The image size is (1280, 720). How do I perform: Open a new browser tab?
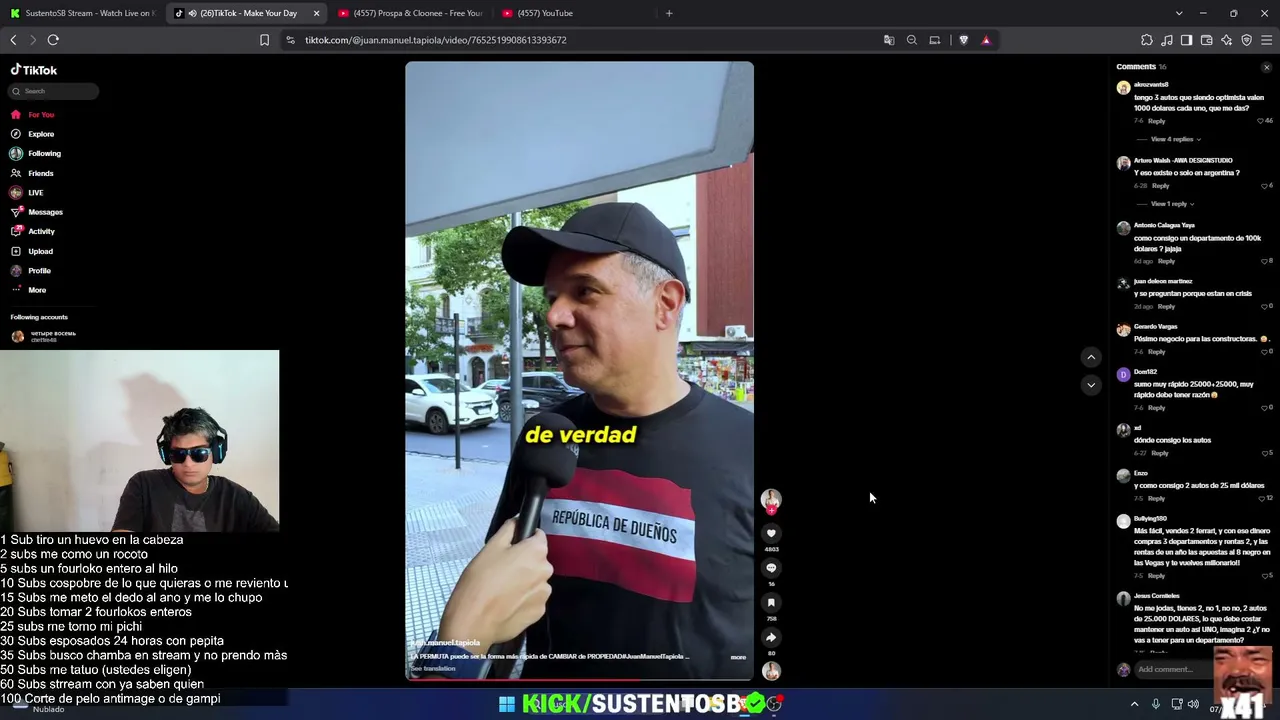coord(669,13)
